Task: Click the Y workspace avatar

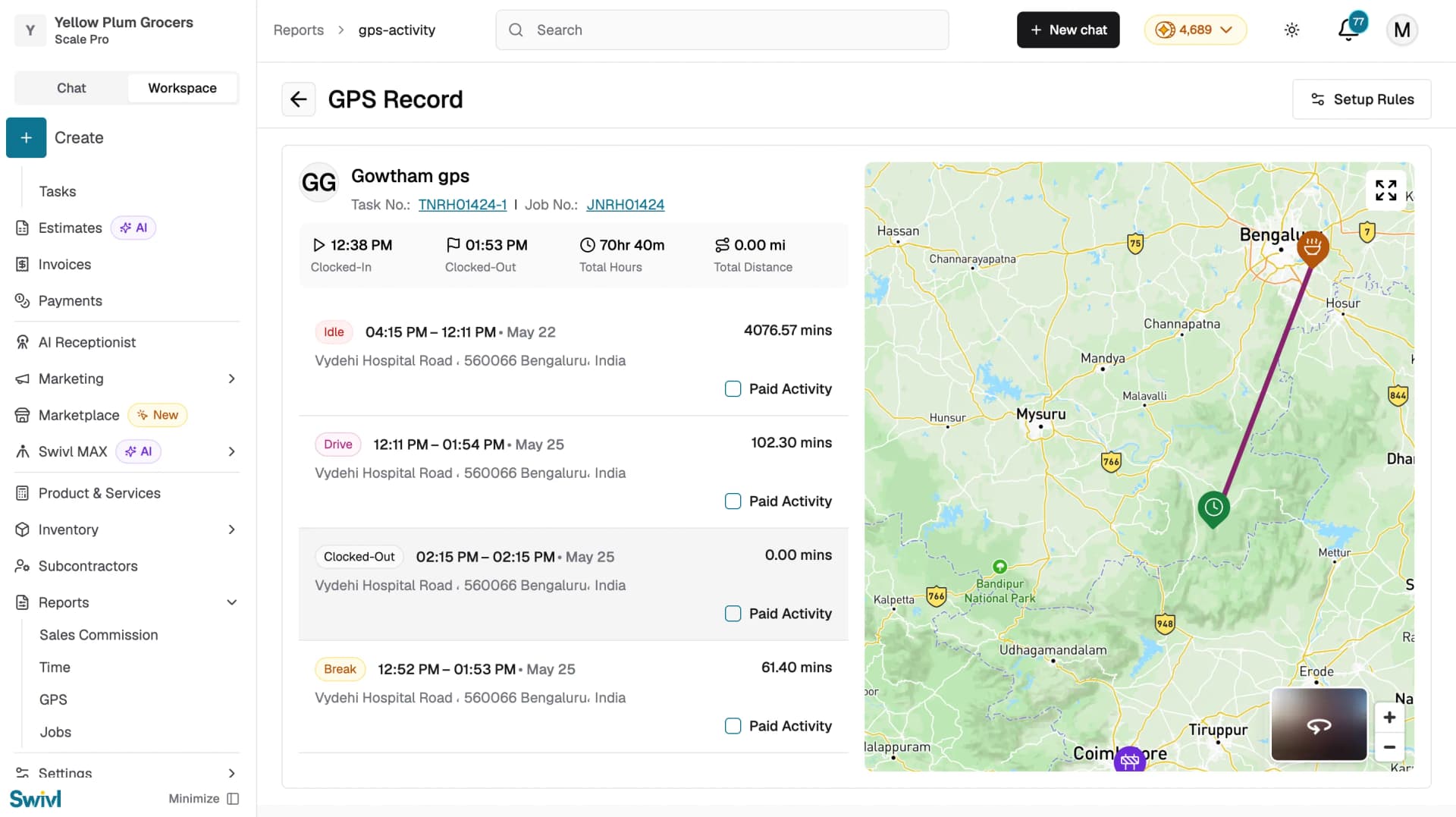Action: pos(30,30)
